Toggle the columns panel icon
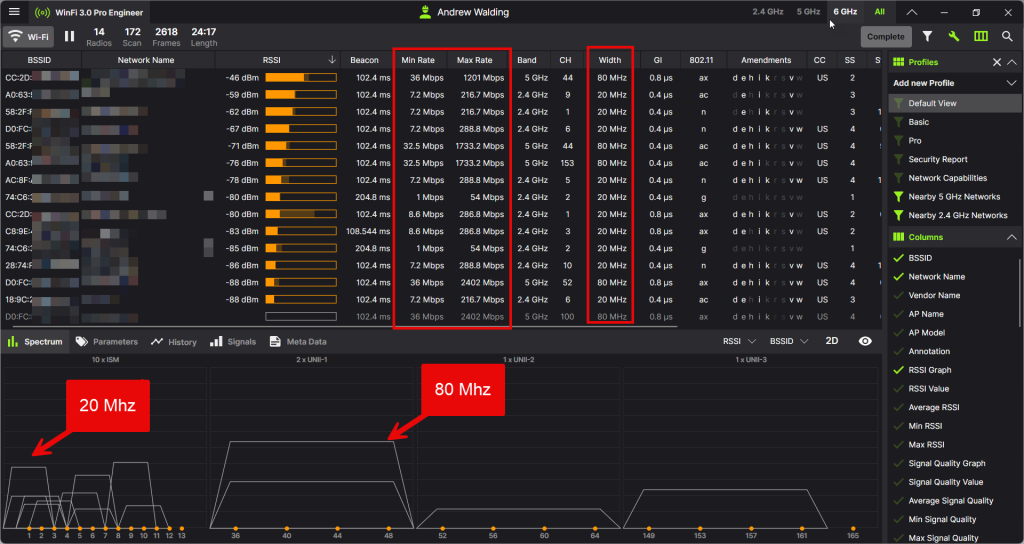The height and width of the screenshot is (544, 1024). [x=981, y=37]
